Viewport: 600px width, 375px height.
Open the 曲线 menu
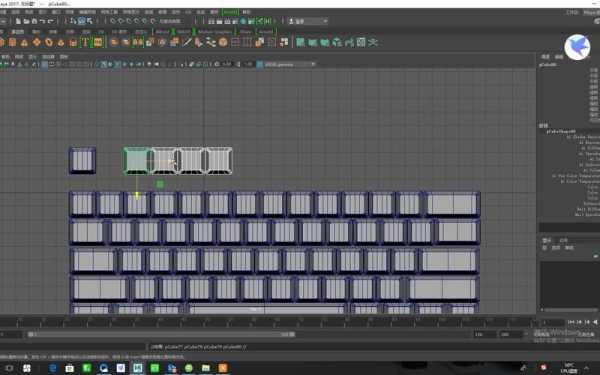tap(149, 12)
